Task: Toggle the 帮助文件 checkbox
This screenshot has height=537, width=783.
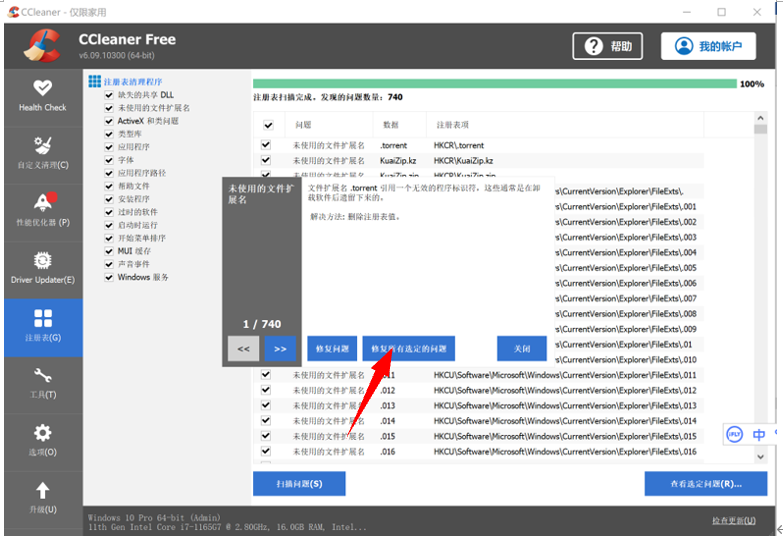Action: (109, 186)
